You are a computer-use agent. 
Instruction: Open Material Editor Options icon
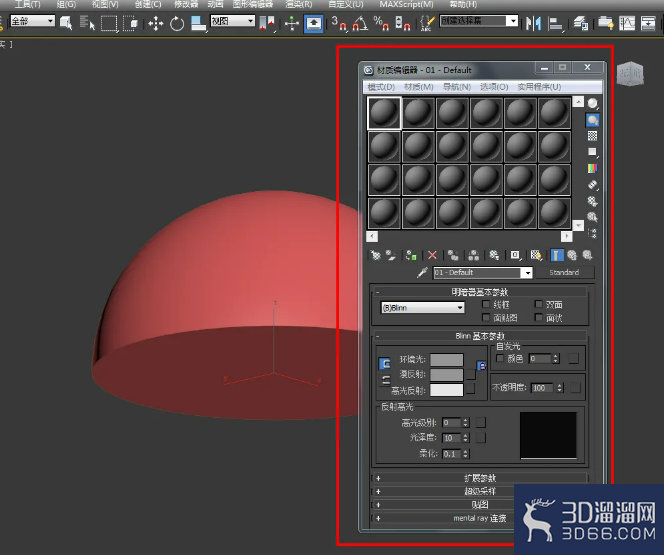coord(592,201)
